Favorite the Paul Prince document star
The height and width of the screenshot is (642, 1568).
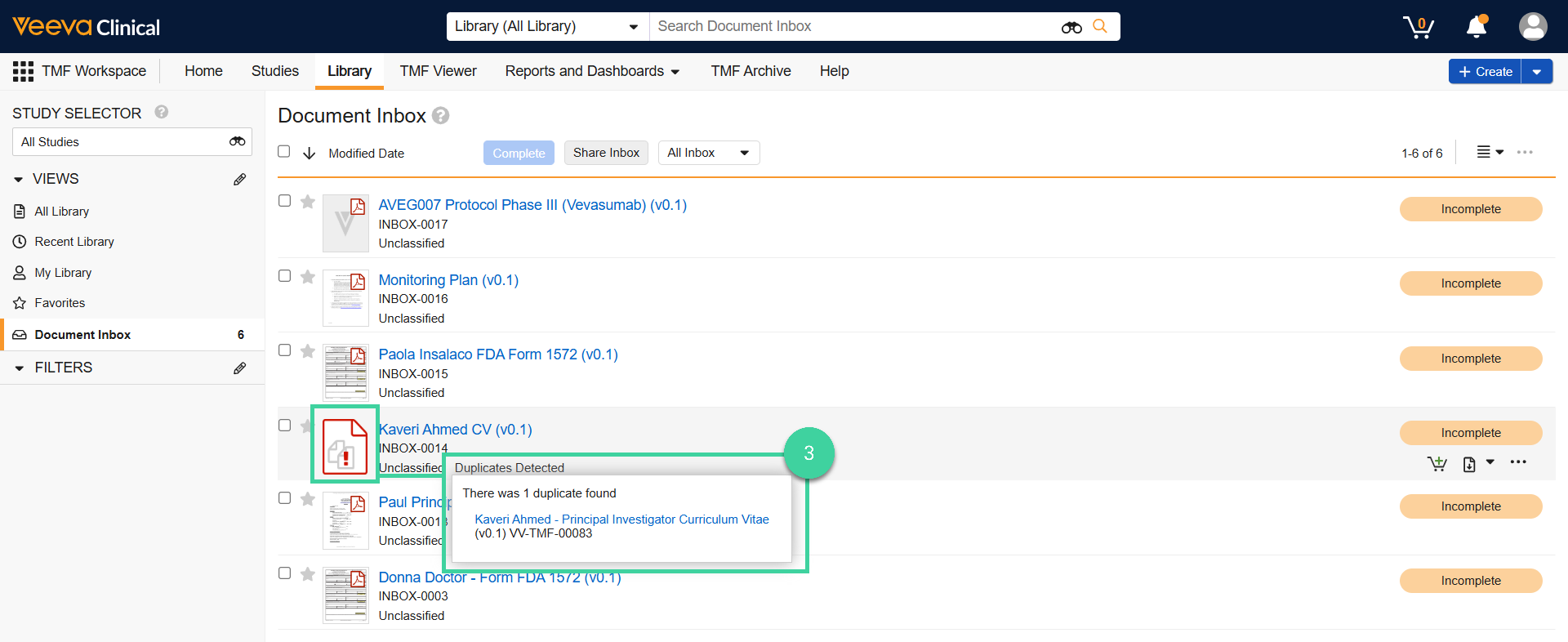tap(308, 499)
